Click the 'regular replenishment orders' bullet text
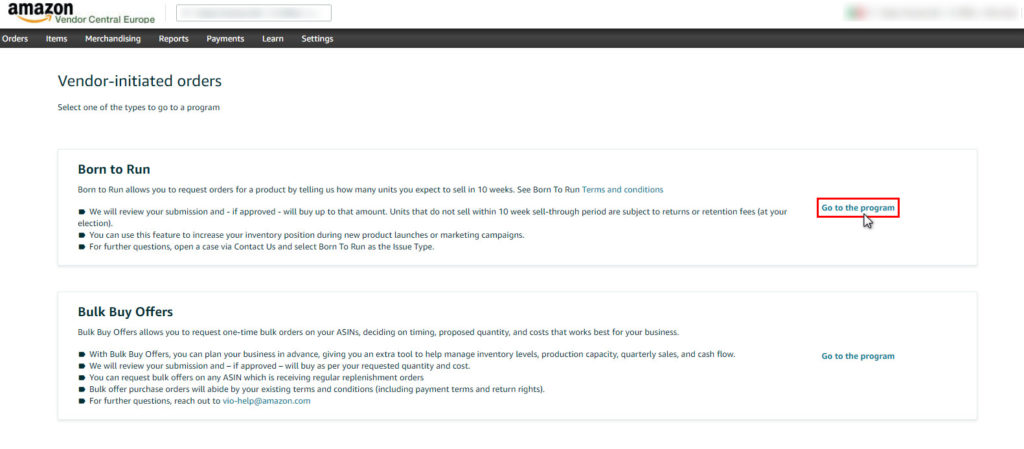Screen dimensions: 1024x449 [x=257, y=378]
